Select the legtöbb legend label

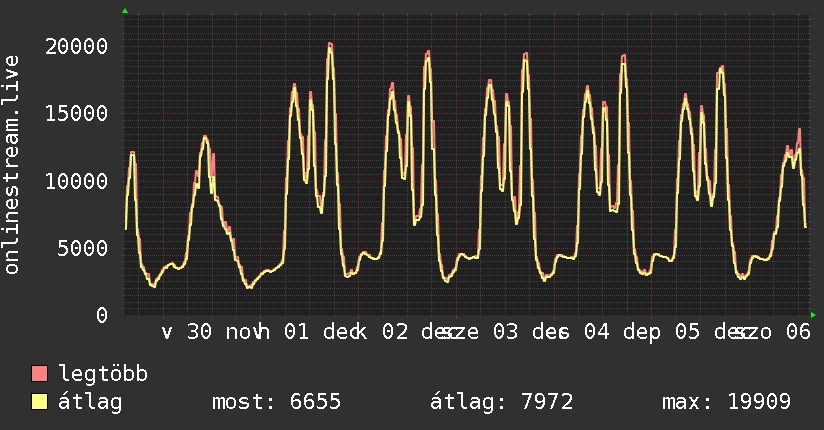click(104, 374)
